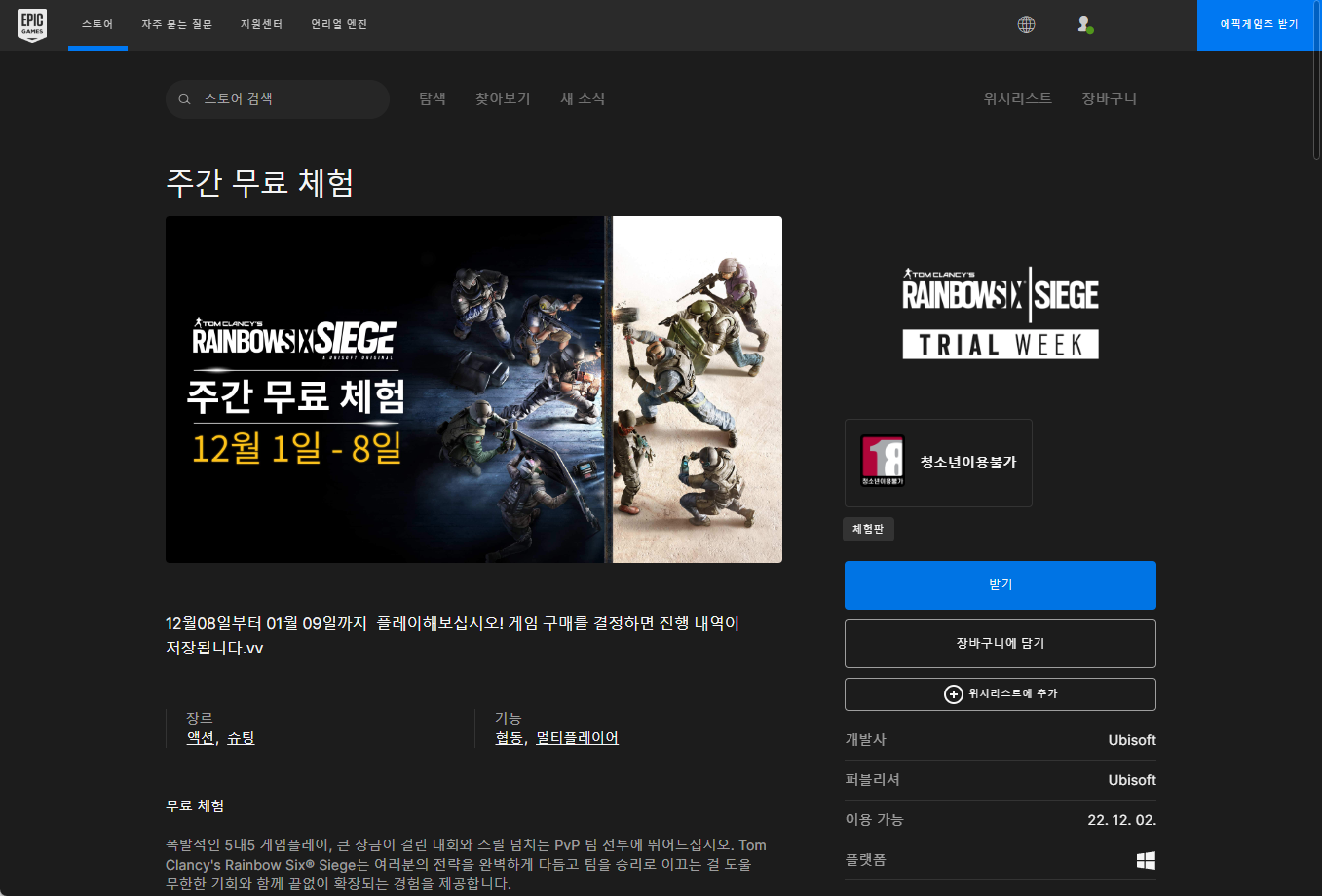
Task: Click the blue 받기 button
Action: [x=1001, y=585]
